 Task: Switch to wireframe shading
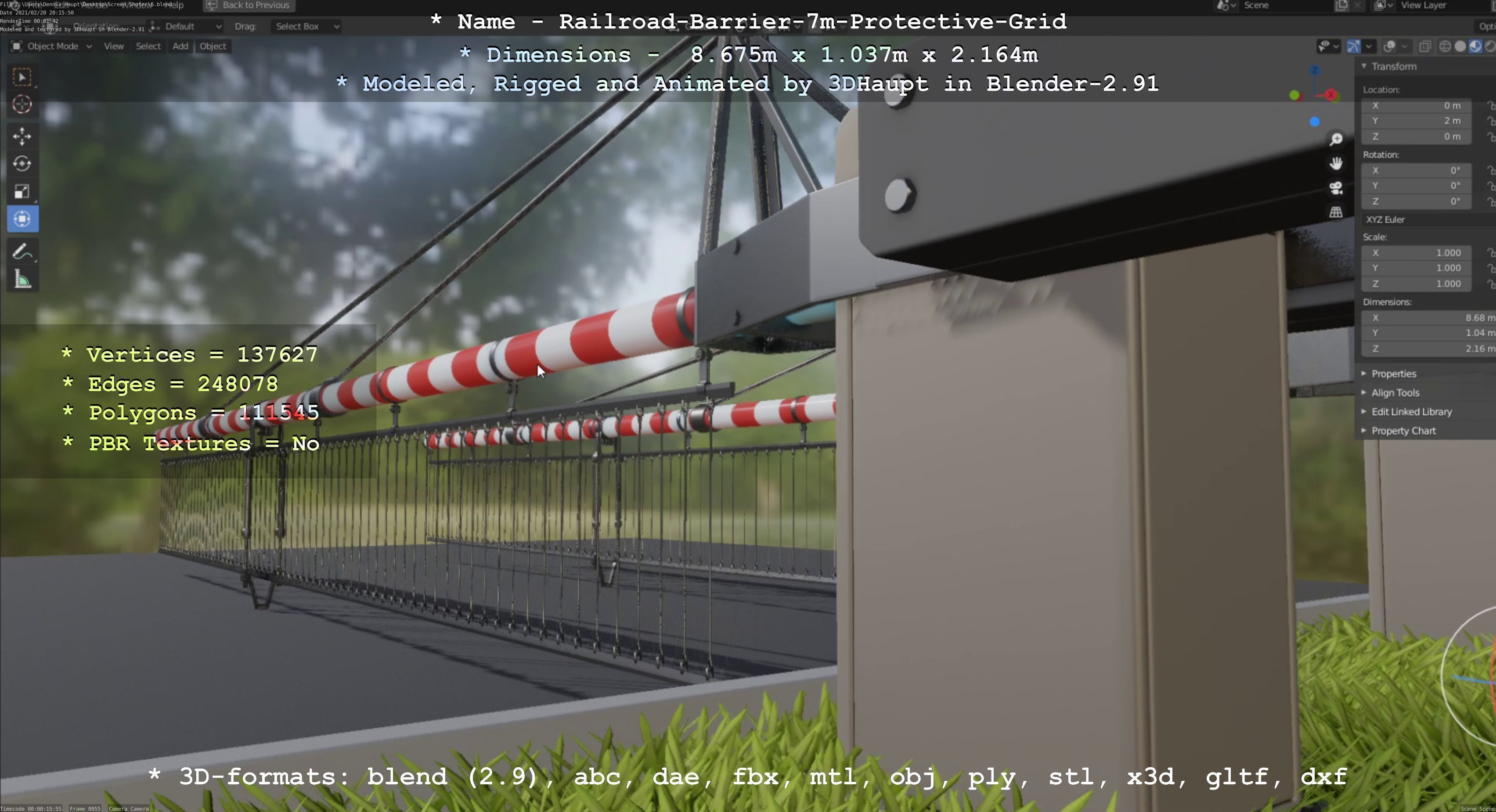(1445, 47)
